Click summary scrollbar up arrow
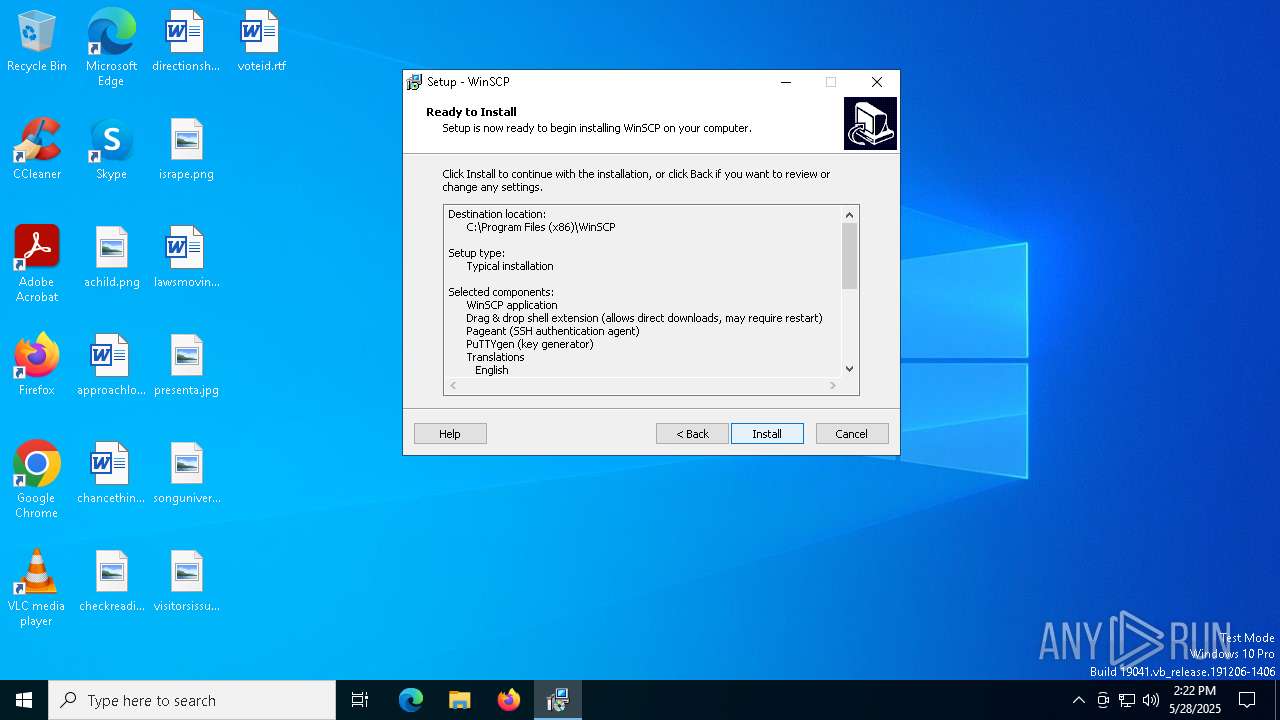 [x=850, y=214]
